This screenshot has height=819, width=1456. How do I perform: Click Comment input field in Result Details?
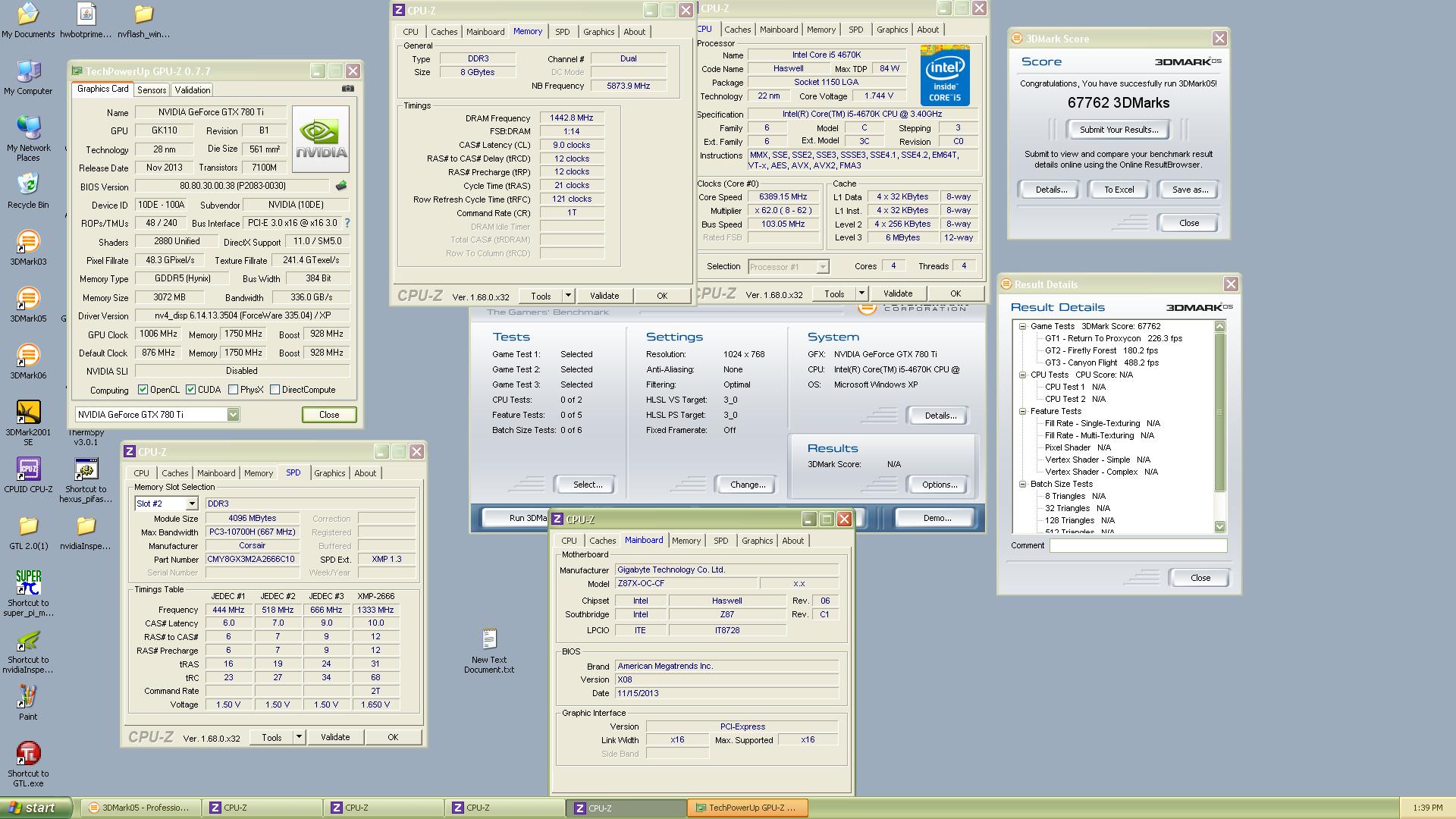tap(1137, 546)
